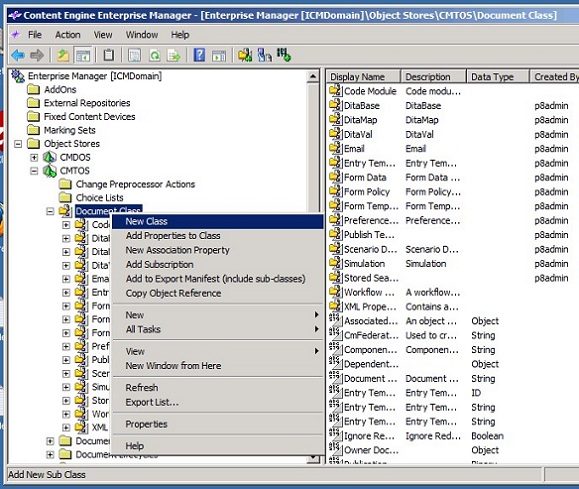Expand the Wor... class subnode
579x489 pixels.
66,414
